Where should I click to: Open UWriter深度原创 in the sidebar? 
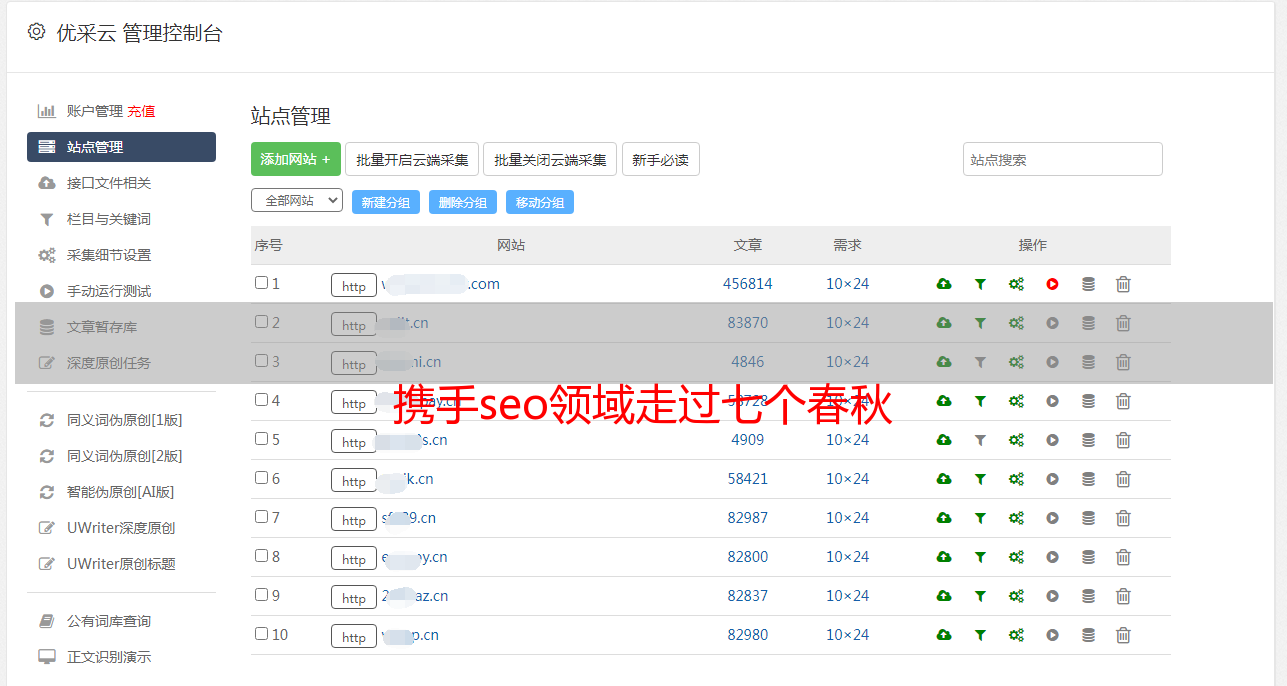pyautogui.click(x=121, y=528)
